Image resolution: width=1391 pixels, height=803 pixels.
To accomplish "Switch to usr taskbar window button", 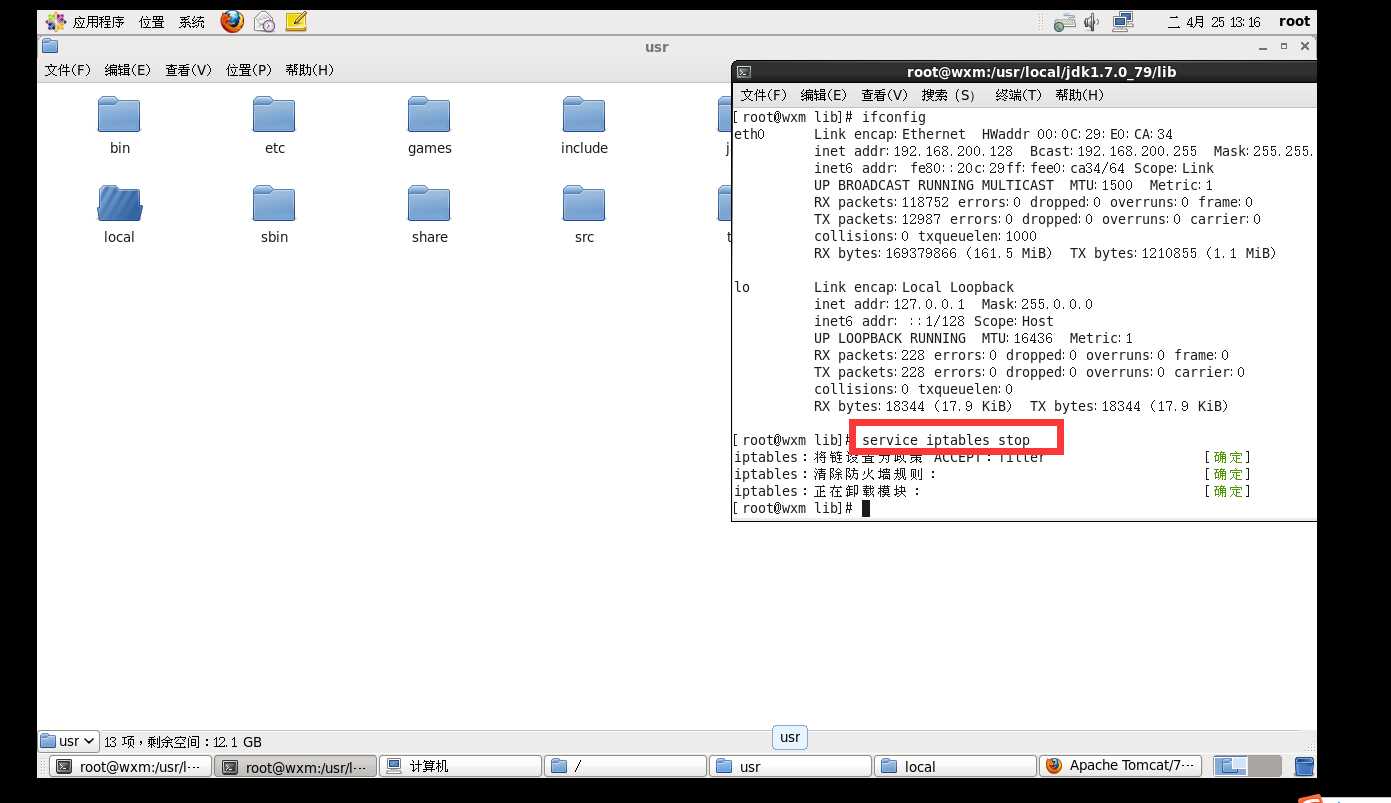I will pos(791,767).
